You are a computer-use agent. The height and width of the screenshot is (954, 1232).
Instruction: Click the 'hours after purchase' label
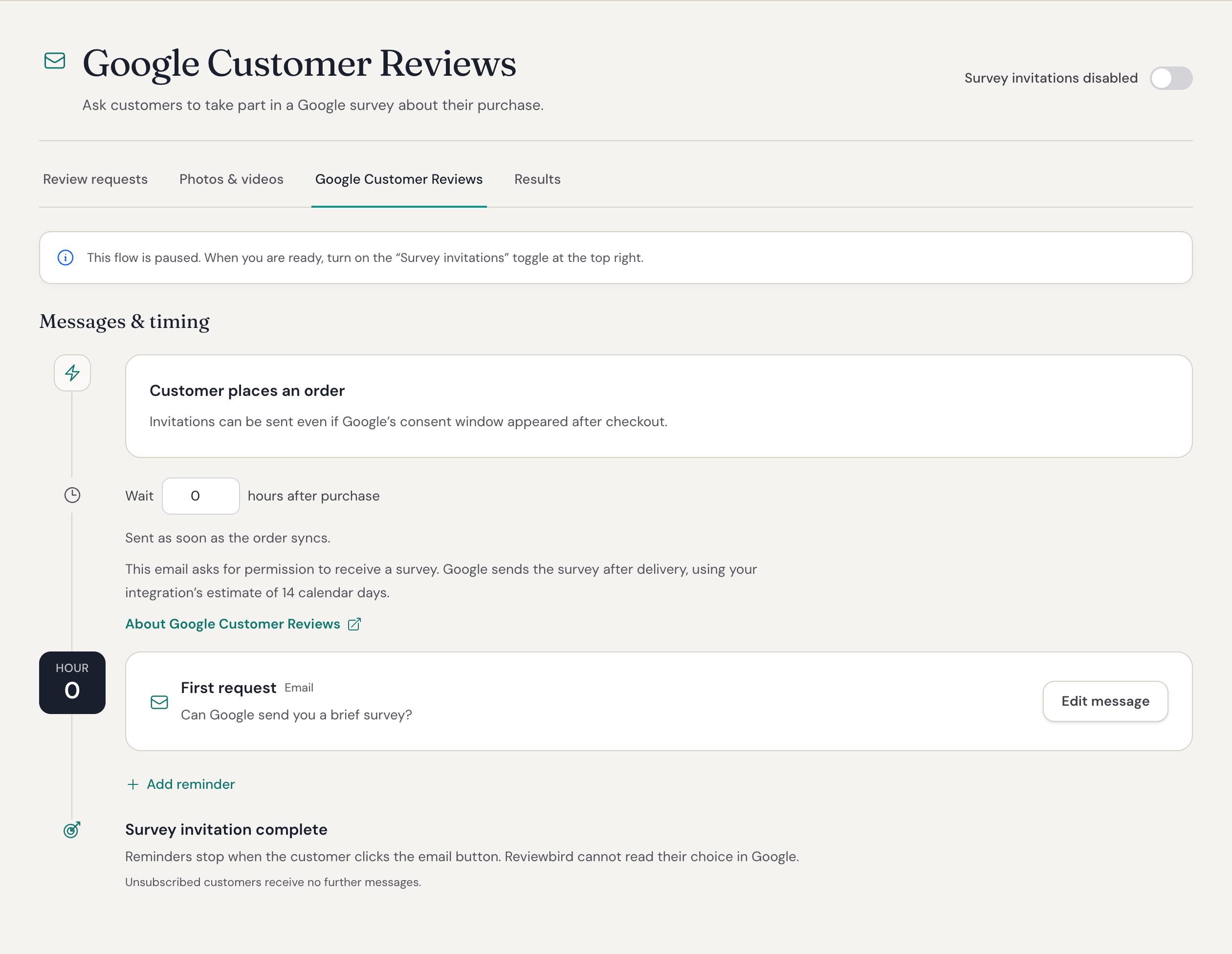[314, 496]
